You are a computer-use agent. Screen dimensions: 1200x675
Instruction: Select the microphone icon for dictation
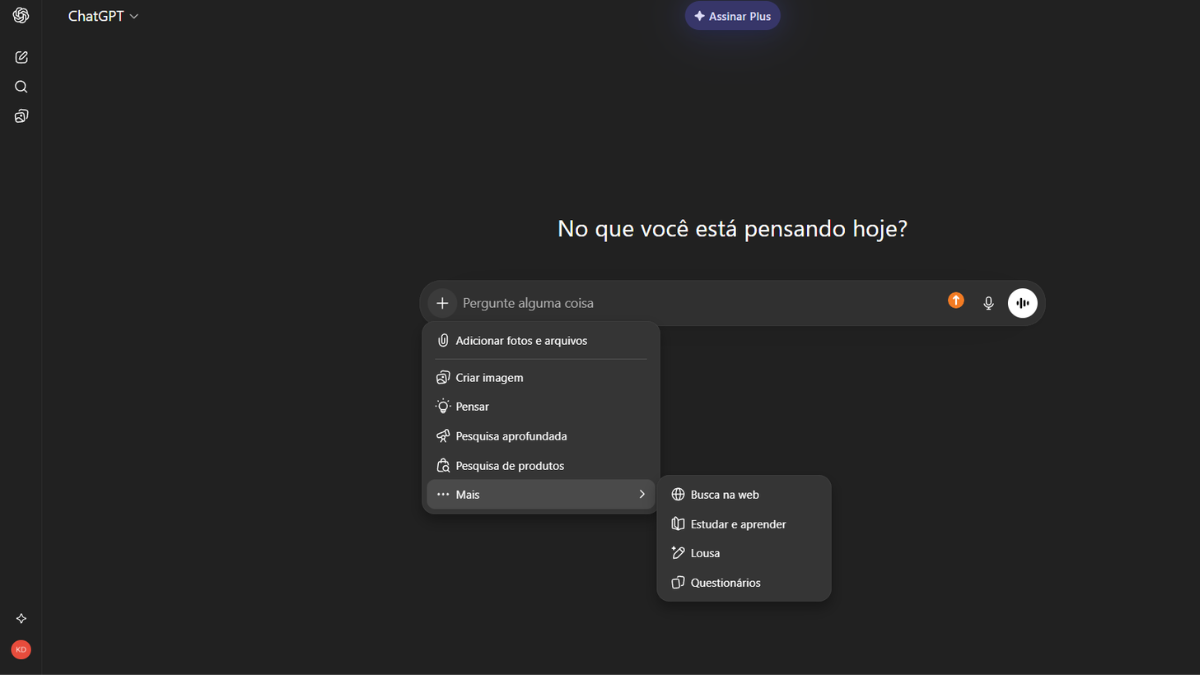(x=988, y=302)
